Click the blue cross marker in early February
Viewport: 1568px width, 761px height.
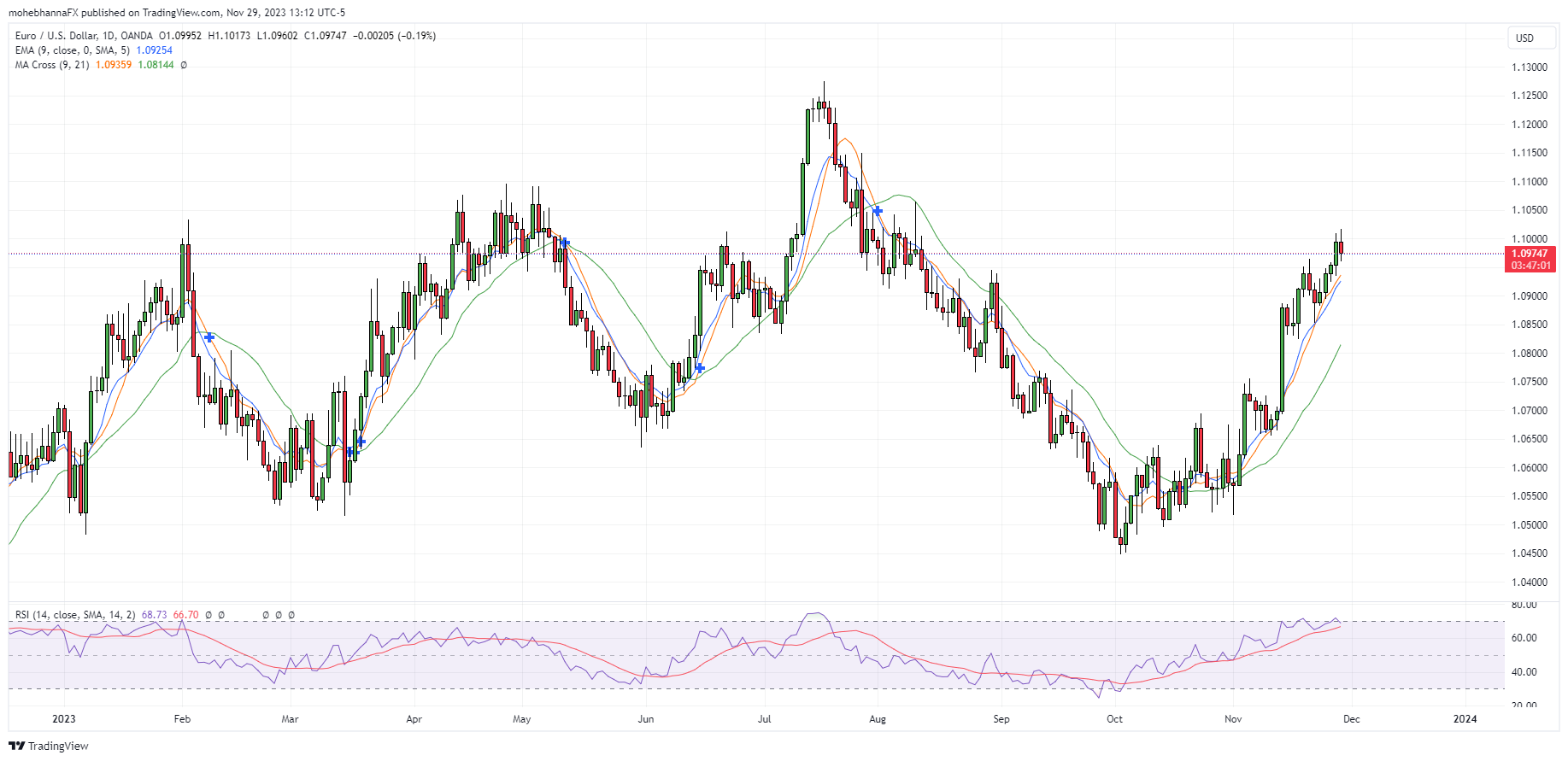coord(209,337)
